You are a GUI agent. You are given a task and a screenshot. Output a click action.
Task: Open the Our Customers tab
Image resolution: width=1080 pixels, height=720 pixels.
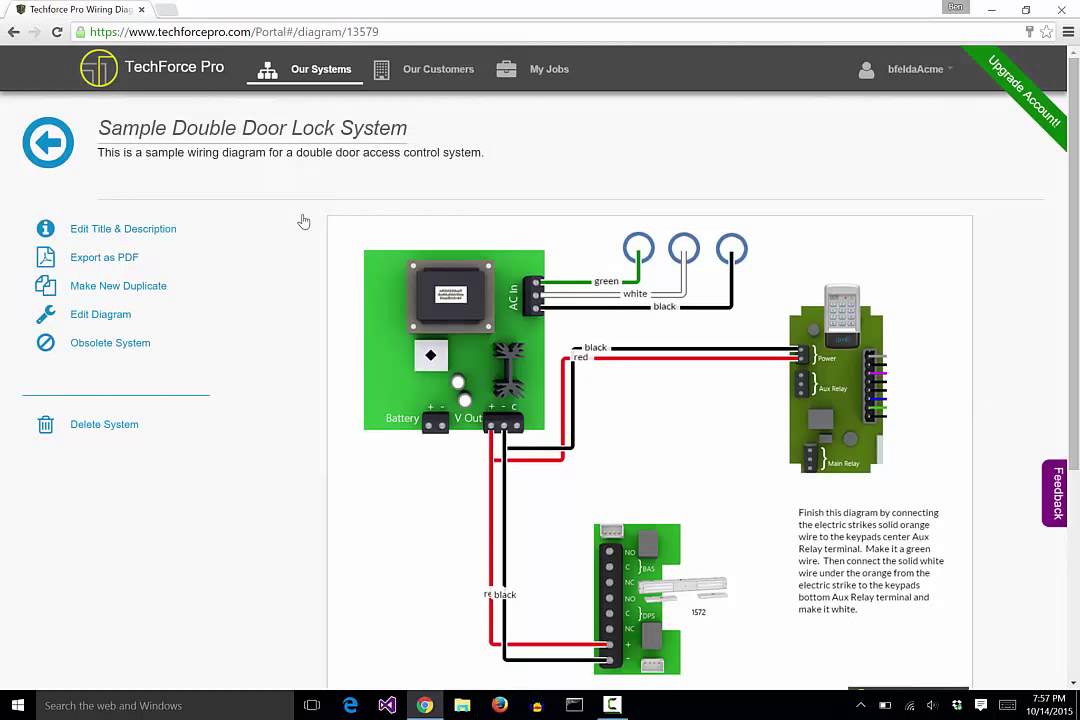(424, 70)
